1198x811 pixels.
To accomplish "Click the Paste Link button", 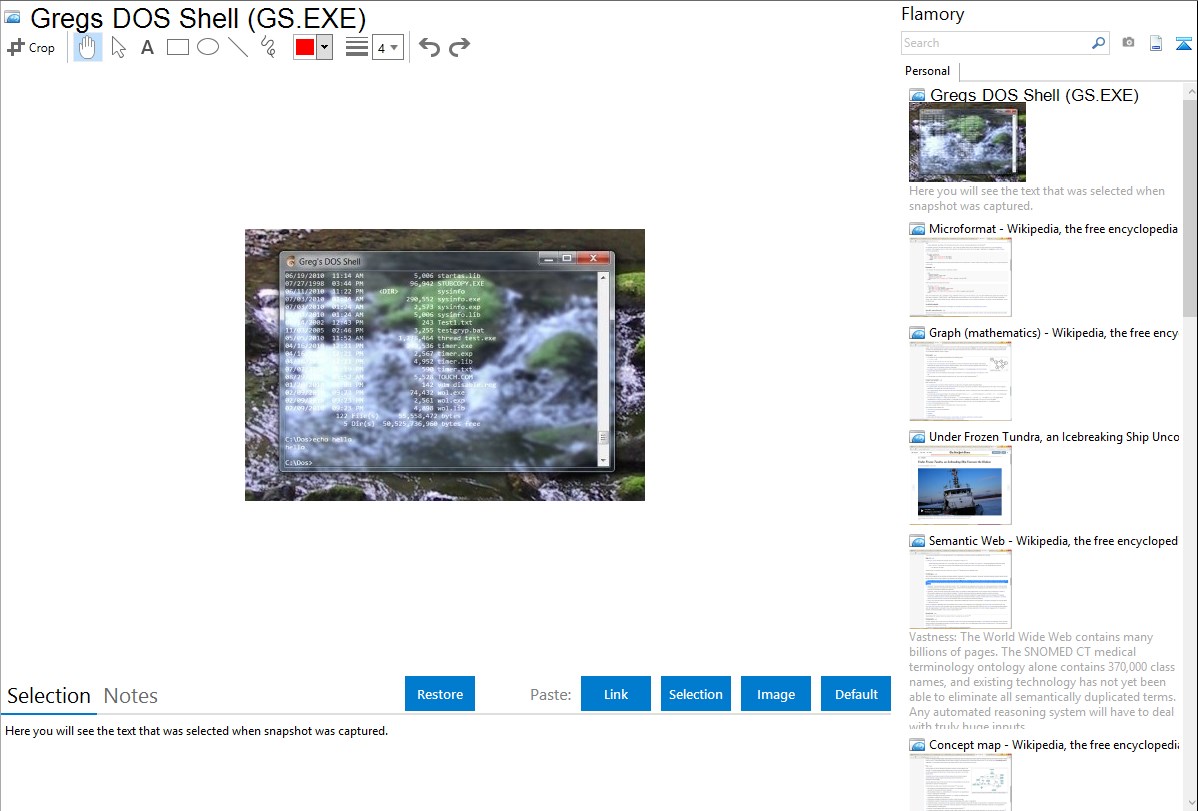I will pyautogui.click(x=616, y=694).
